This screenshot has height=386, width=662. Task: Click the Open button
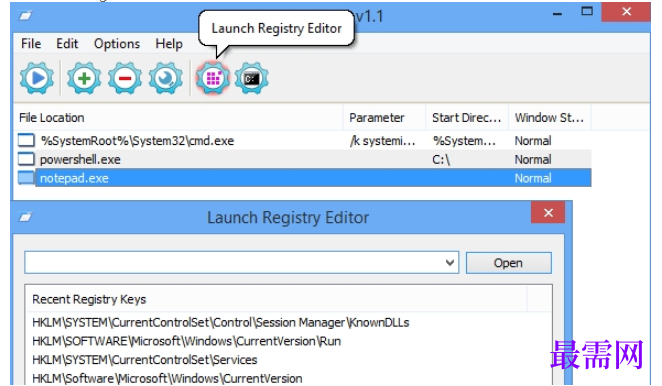(x=508, y=263)
